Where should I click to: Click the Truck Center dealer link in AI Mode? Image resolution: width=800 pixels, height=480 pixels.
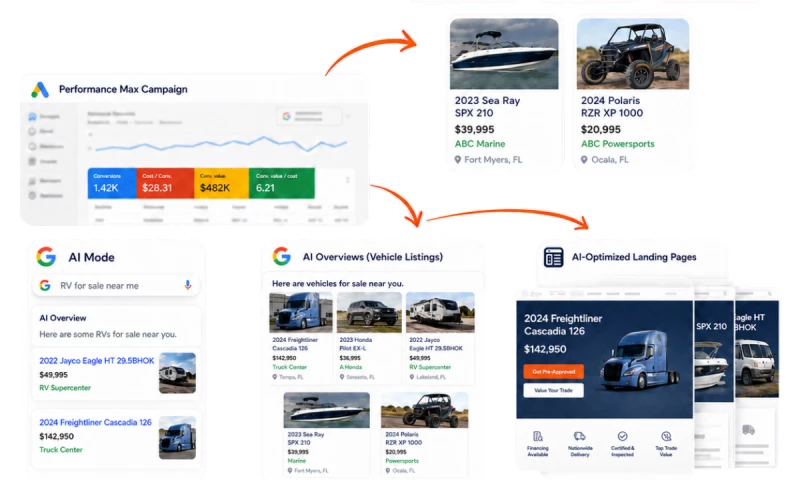[61, 449]
